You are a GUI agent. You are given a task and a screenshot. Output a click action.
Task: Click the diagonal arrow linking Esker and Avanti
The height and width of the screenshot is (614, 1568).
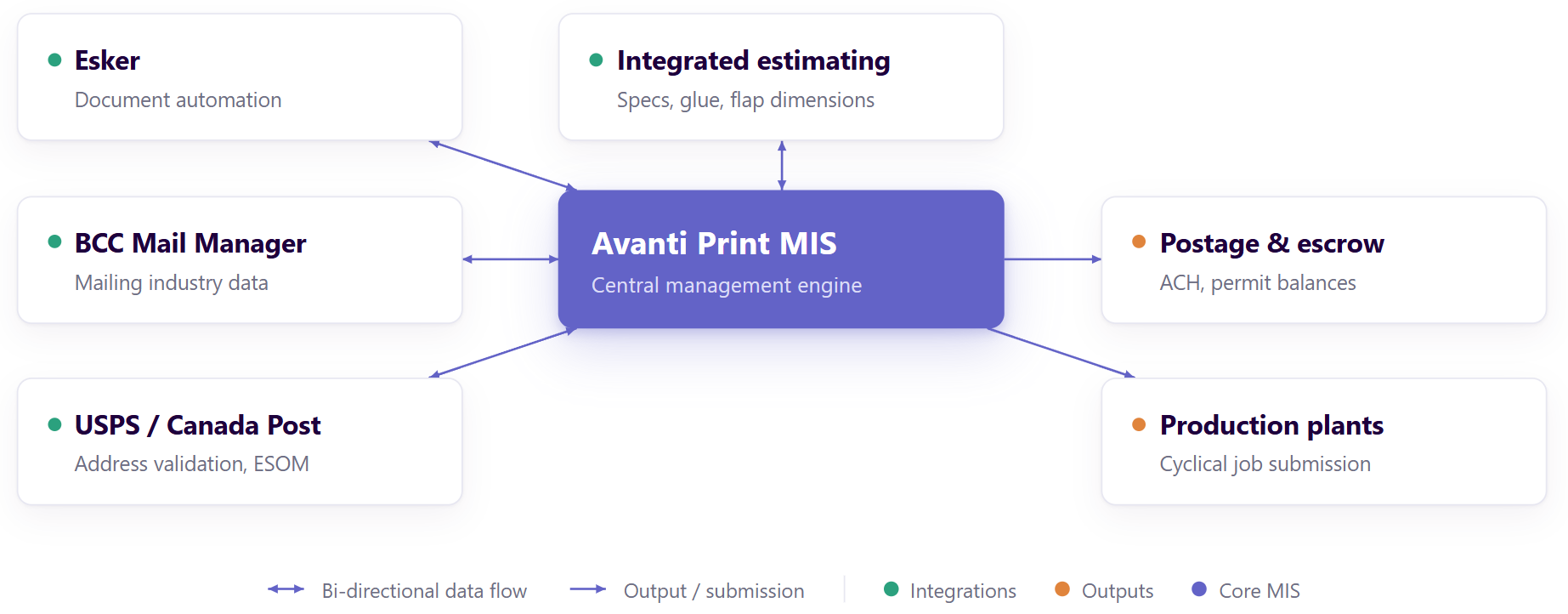503,166
